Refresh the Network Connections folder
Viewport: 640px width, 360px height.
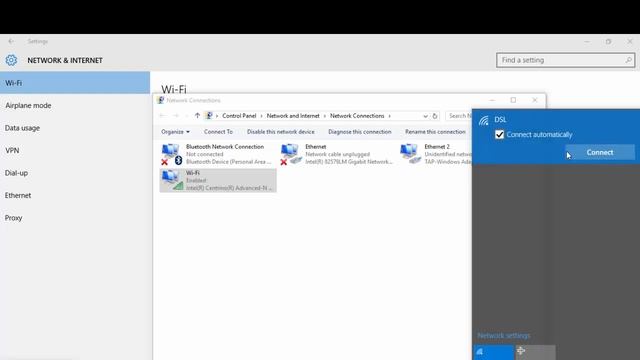[435, 116]
